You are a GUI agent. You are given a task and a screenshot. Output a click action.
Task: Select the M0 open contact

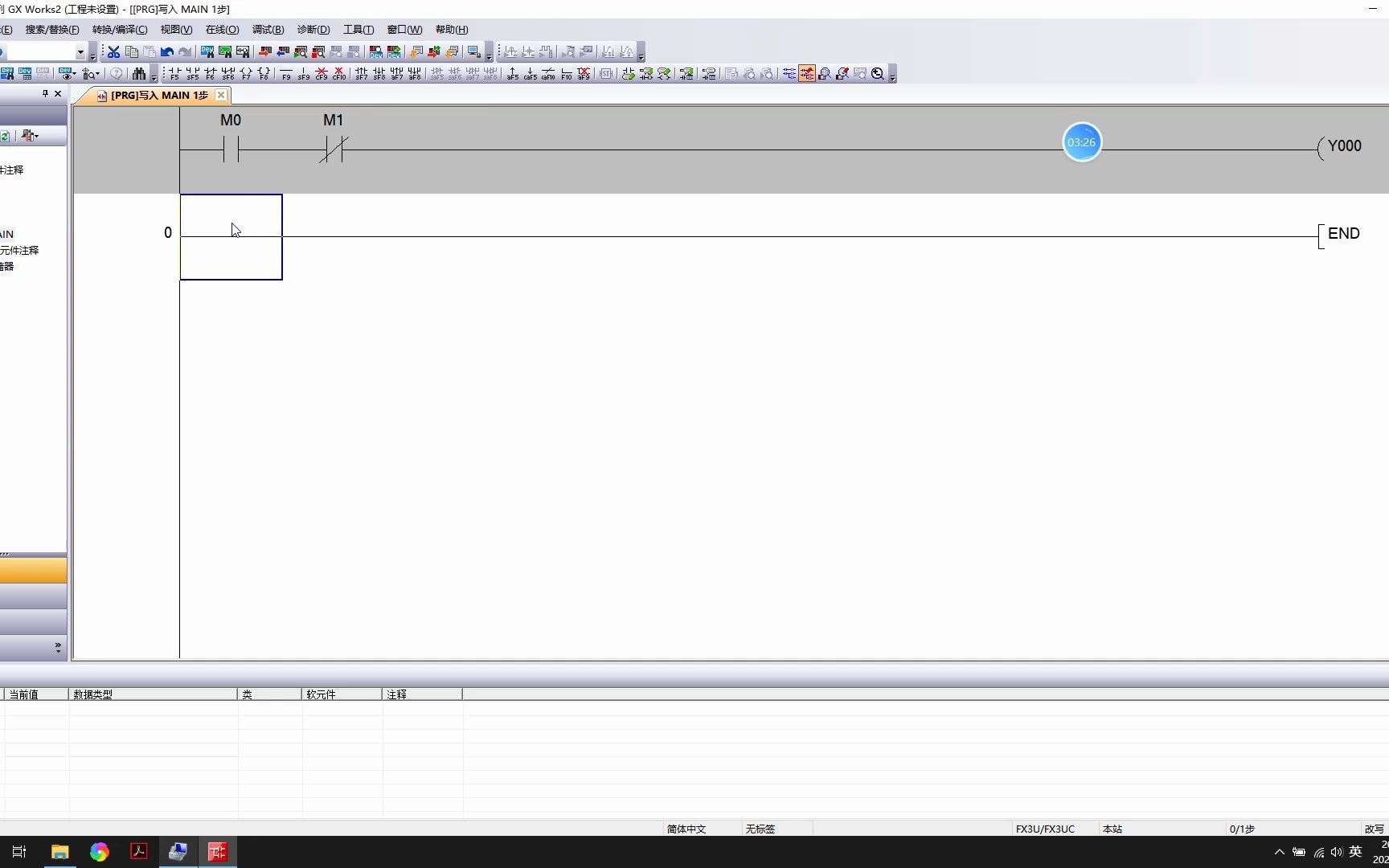[231, 149]
